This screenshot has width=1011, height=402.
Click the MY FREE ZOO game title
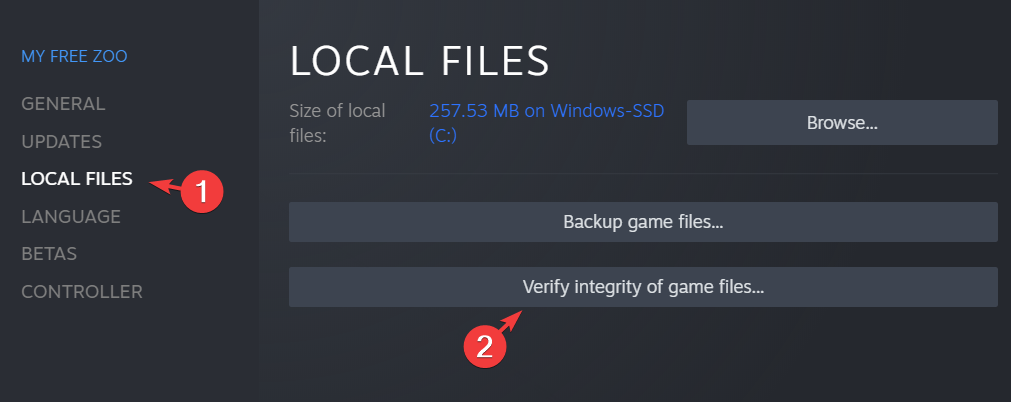74,57
